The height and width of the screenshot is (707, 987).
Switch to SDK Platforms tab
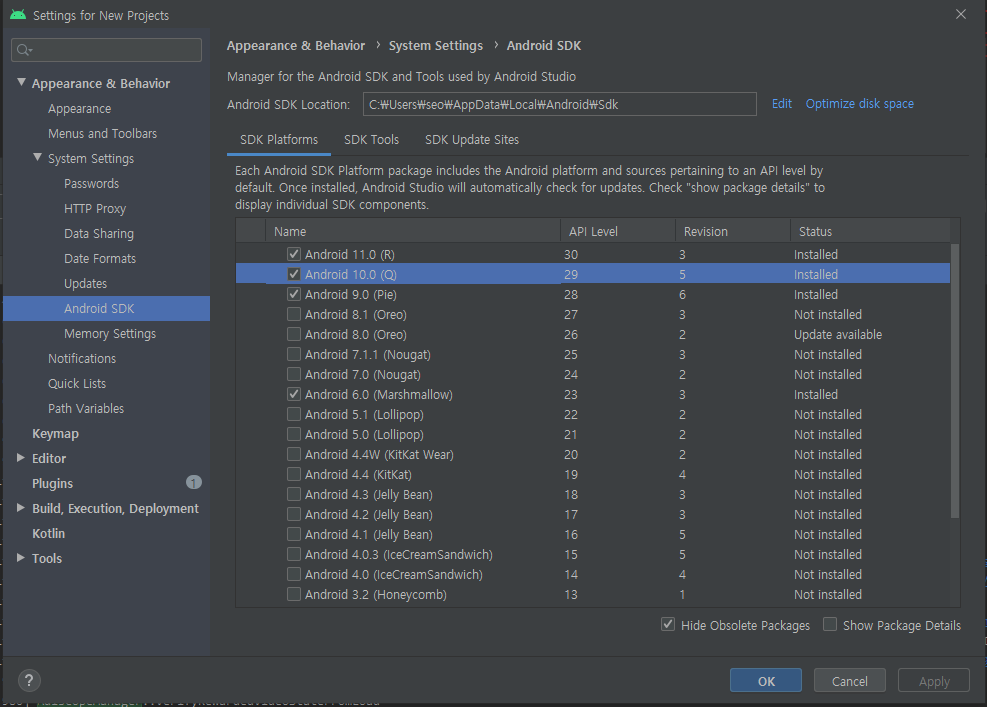[x=279, y=140]
